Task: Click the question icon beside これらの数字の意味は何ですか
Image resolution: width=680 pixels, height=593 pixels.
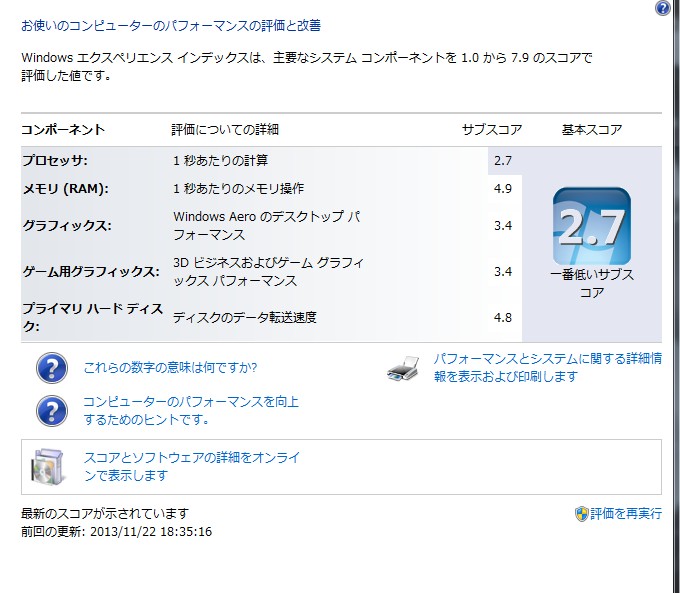Action: coord(52,368)
